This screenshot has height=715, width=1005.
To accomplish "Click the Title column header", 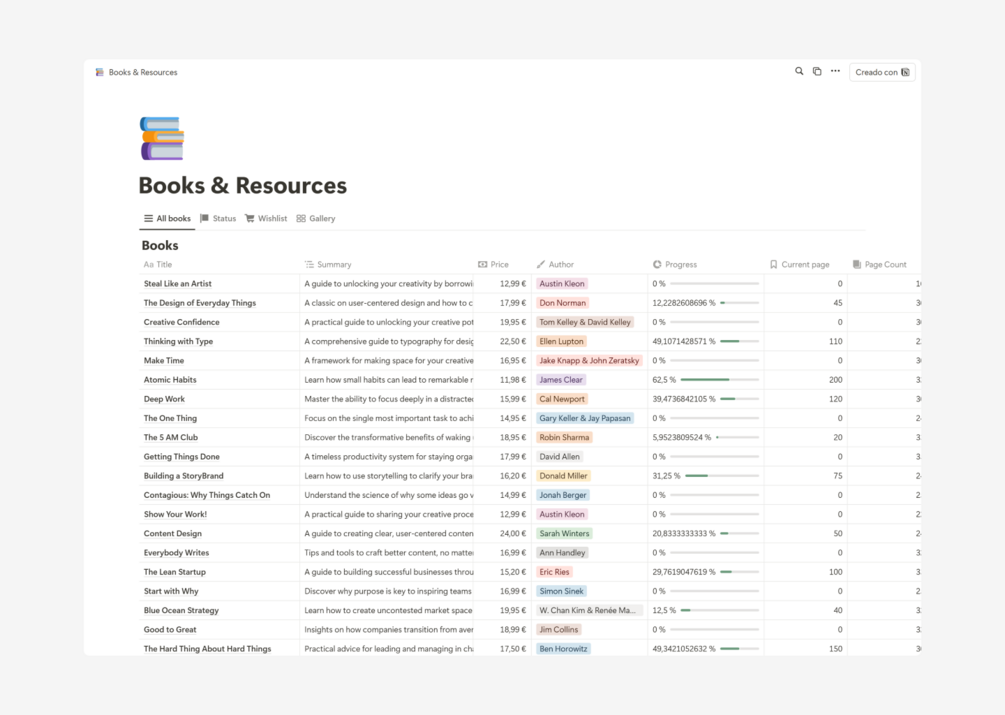I will [x=158, y=265].
